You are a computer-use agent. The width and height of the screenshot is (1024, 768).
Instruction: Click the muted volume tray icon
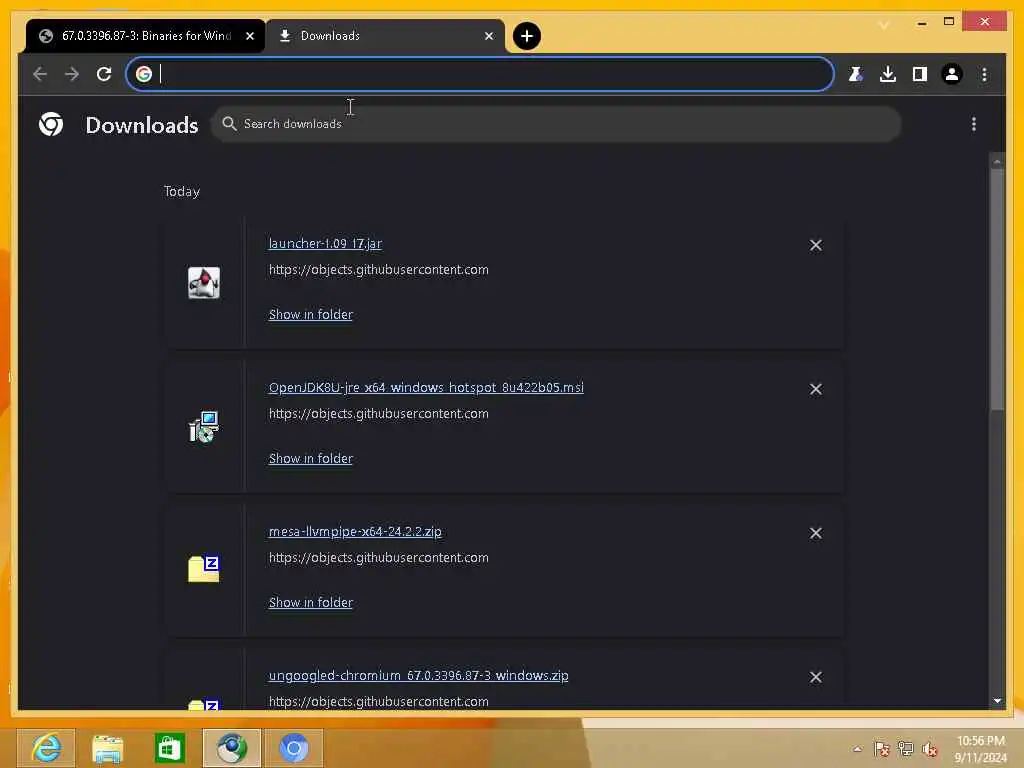click(x=929, y=749)
